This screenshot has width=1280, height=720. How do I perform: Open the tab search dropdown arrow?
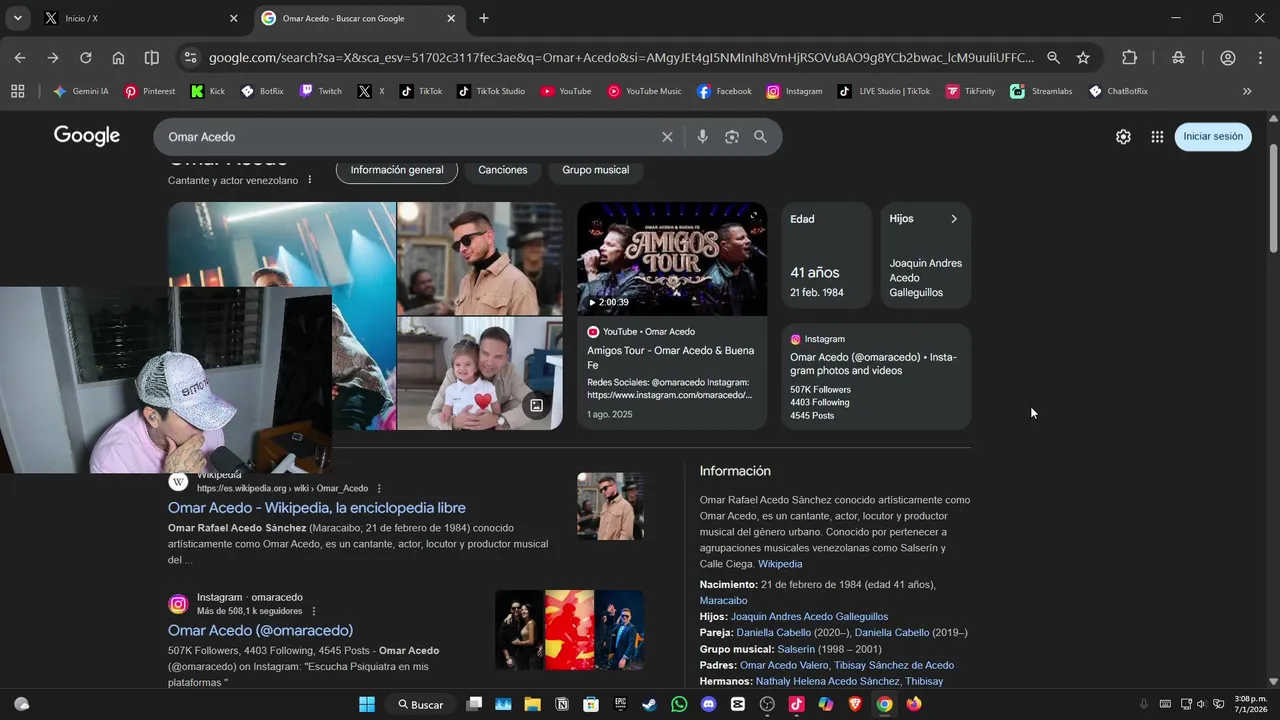[17, 18]
